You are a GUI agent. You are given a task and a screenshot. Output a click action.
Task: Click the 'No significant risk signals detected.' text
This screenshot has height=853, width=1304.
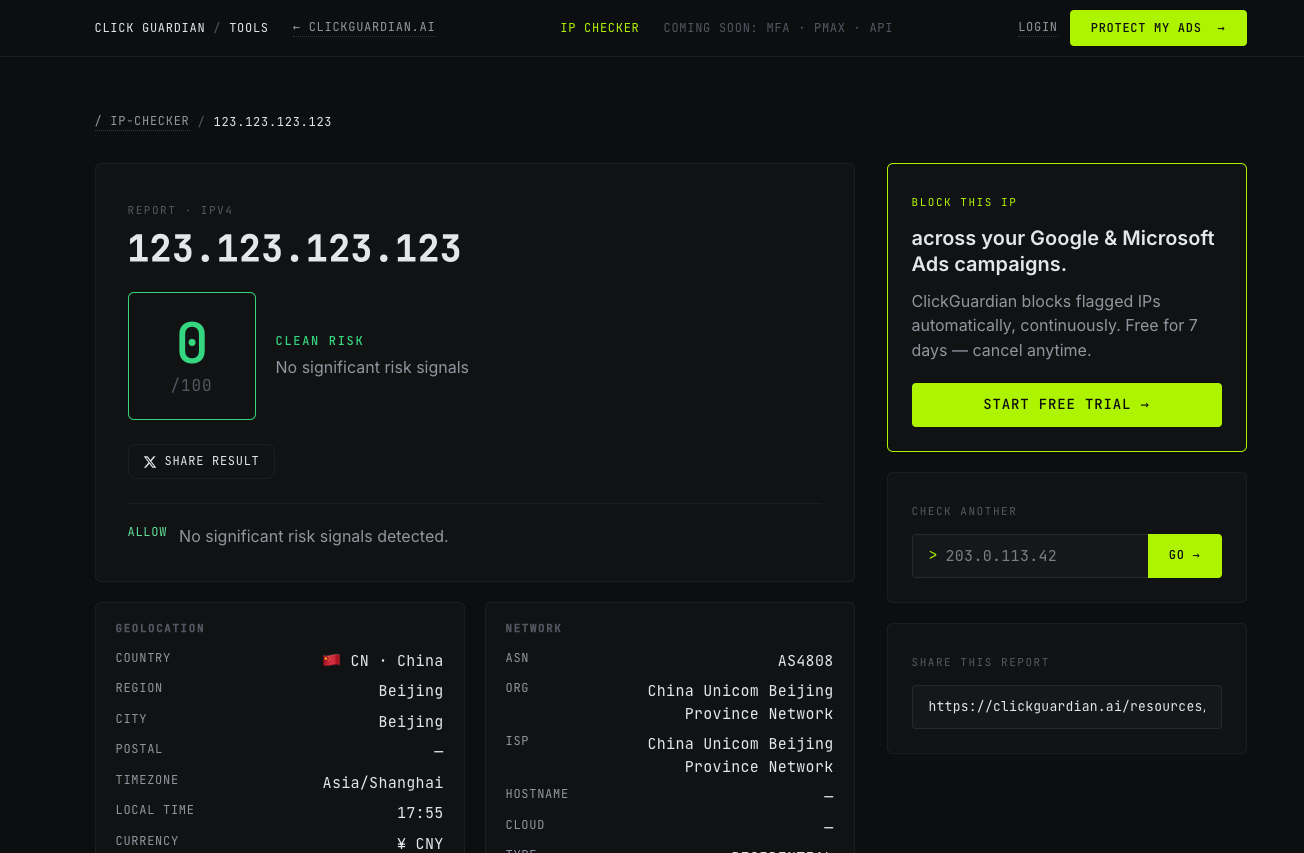point(314,537)
